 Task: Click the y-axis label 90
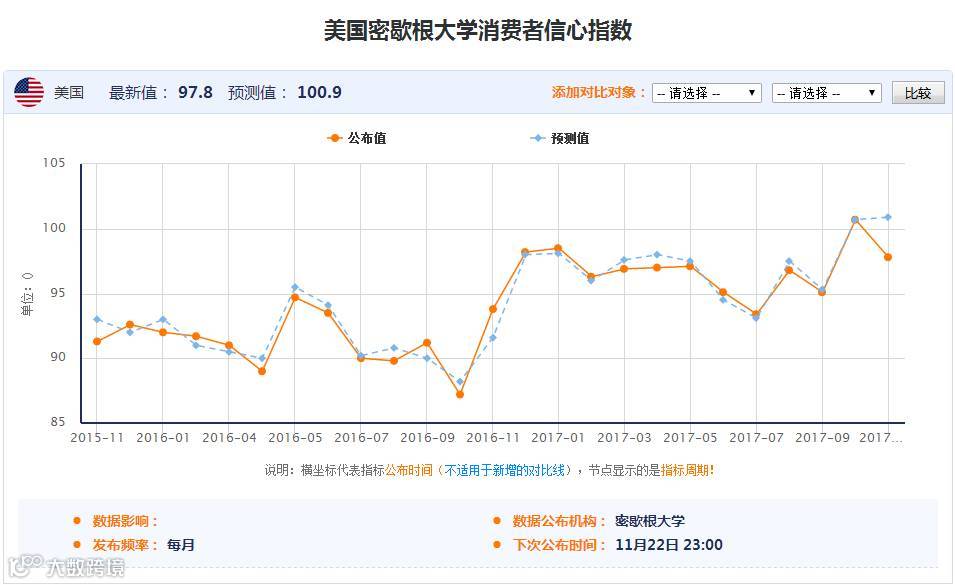(58, 357)
